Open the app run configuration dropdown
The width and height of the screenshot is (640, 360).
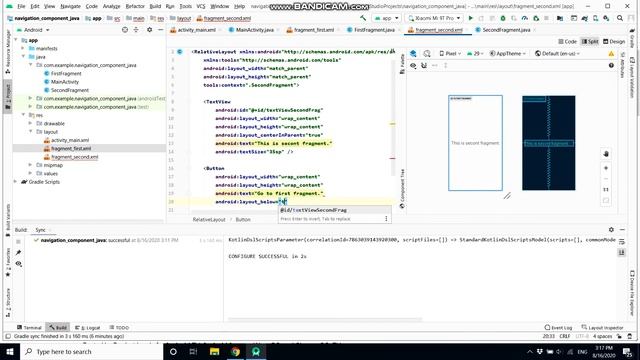pyautogui.click(x=386, y=18)
